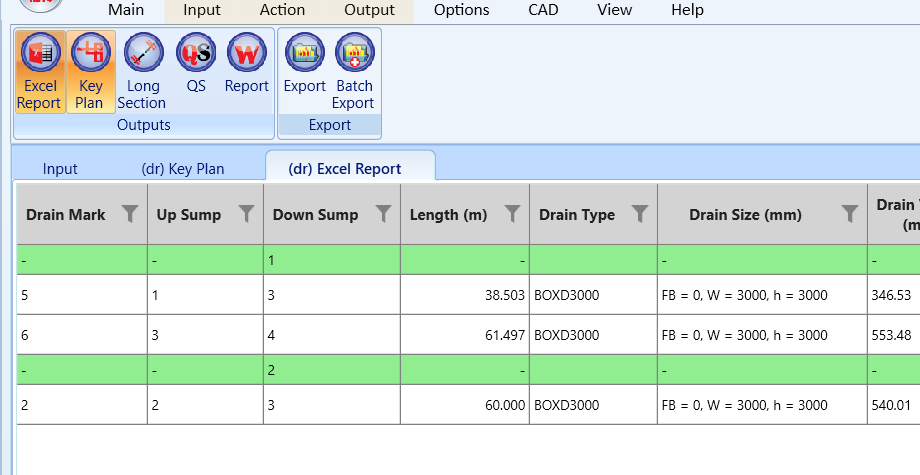This screenshot has width=920, height=475.
Task: Generate the Long Section drawing
Action: click(143, 72)
